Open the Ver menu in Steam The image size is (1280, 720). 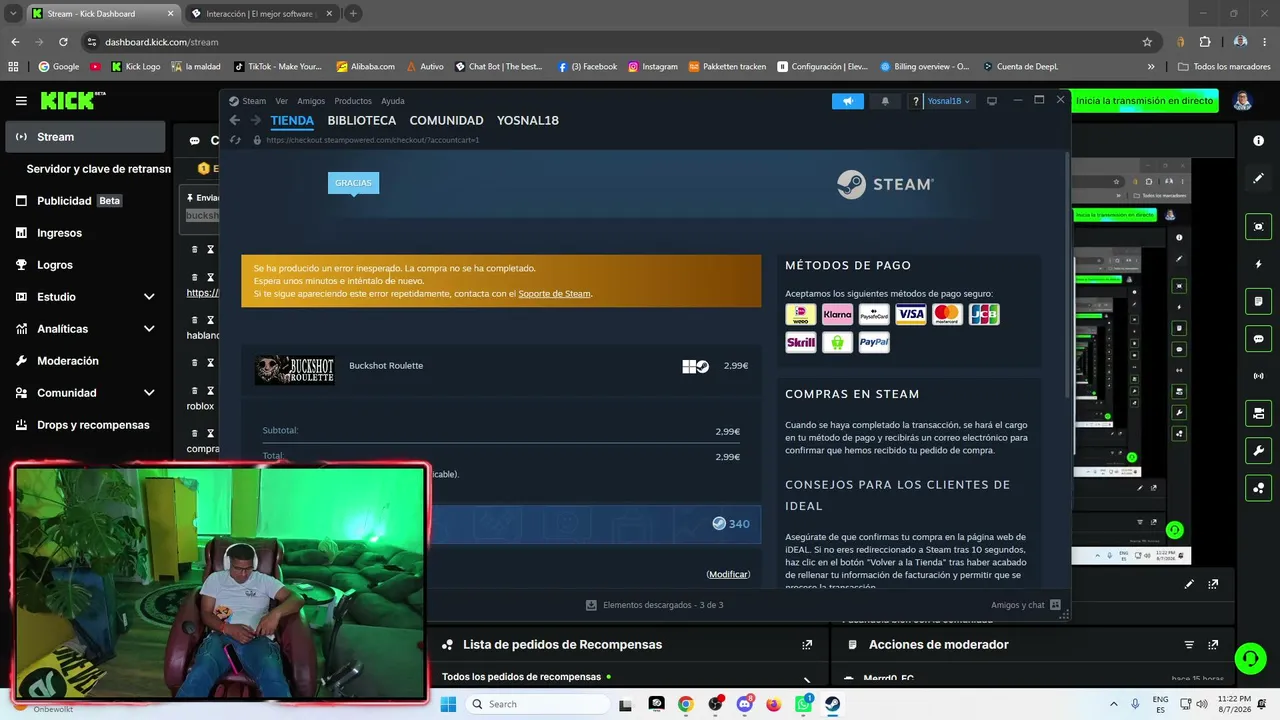(282, 101)
